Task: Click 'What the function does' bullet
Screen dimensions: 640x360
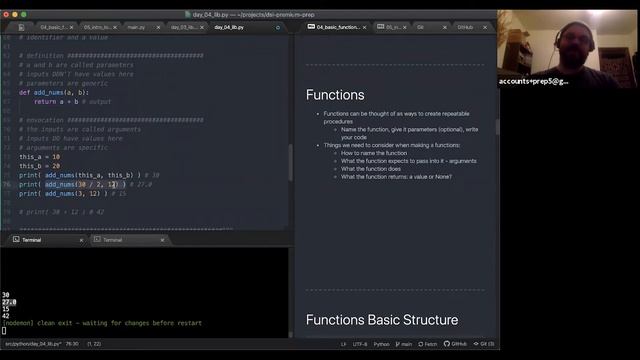Action: coord(371,169)
